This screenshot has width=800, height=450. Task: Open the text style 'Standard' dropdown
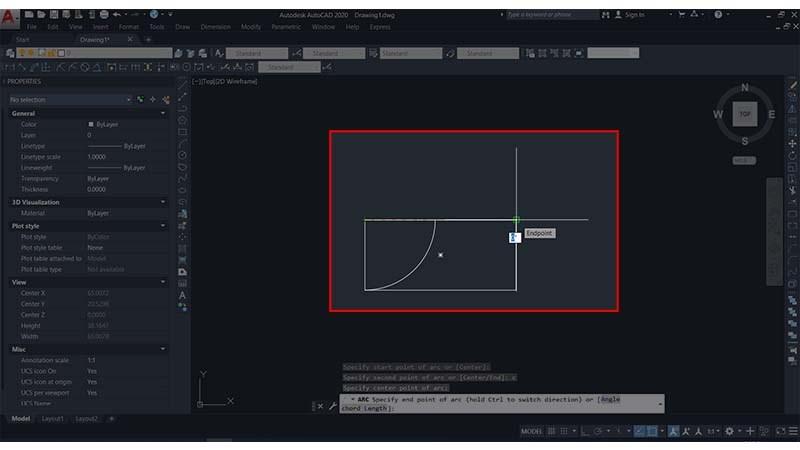[x=257, y=53]
